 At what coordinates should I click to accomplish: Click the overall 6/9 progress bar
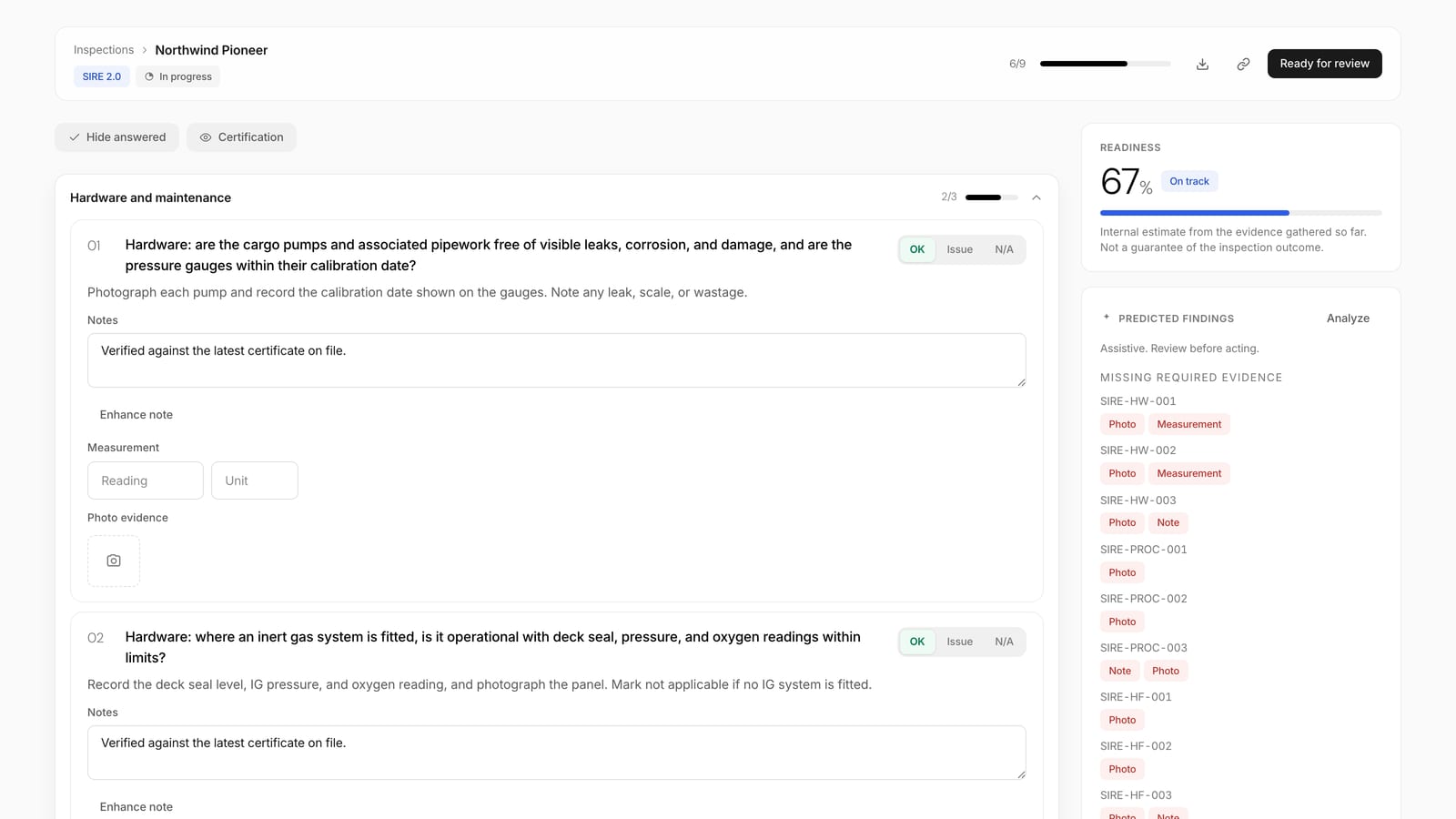pos(1105,64)
